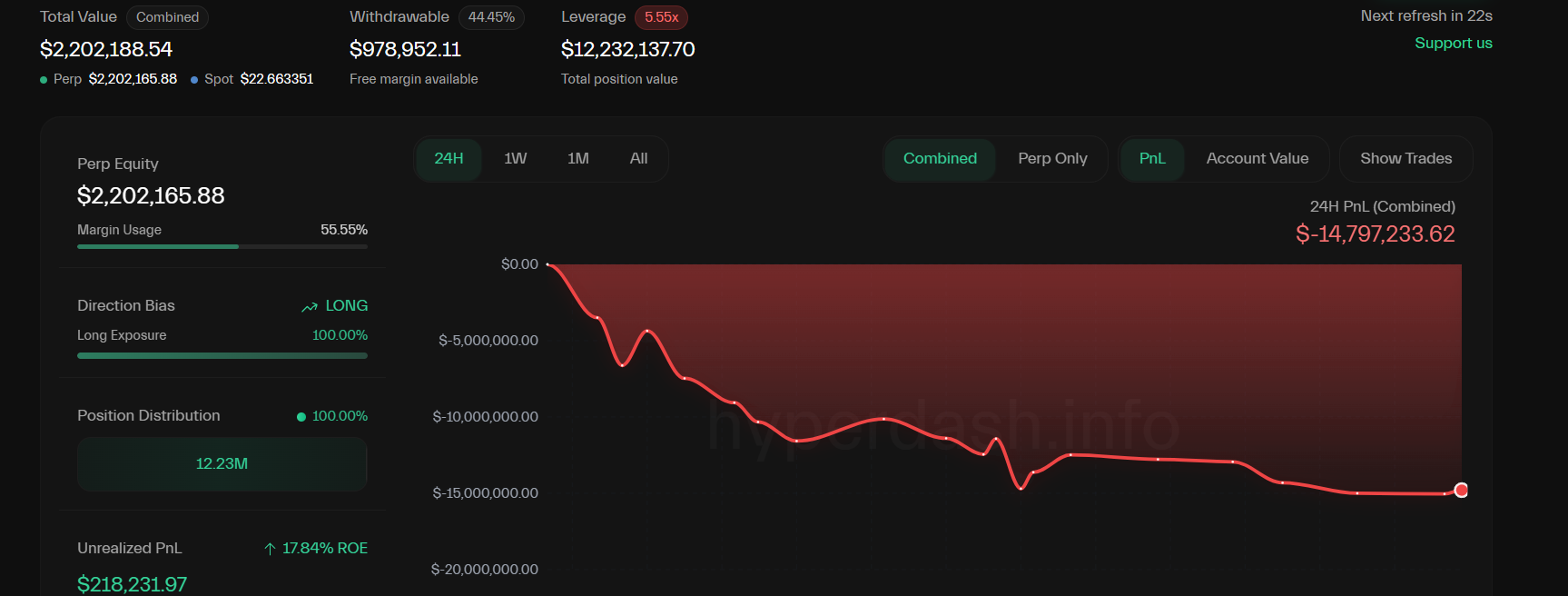Click the Margin Usage progress bar

click(x=222, y=246)
